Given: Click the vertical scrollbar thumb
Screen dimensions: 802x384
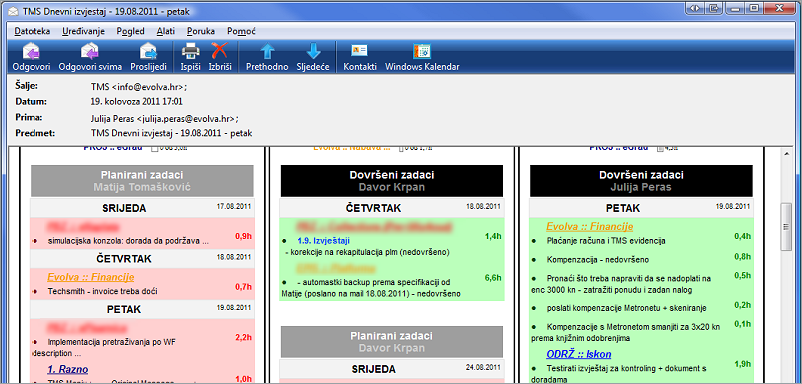Looking at the screenshot, I should pyautogui.click(x=787, y=228).
